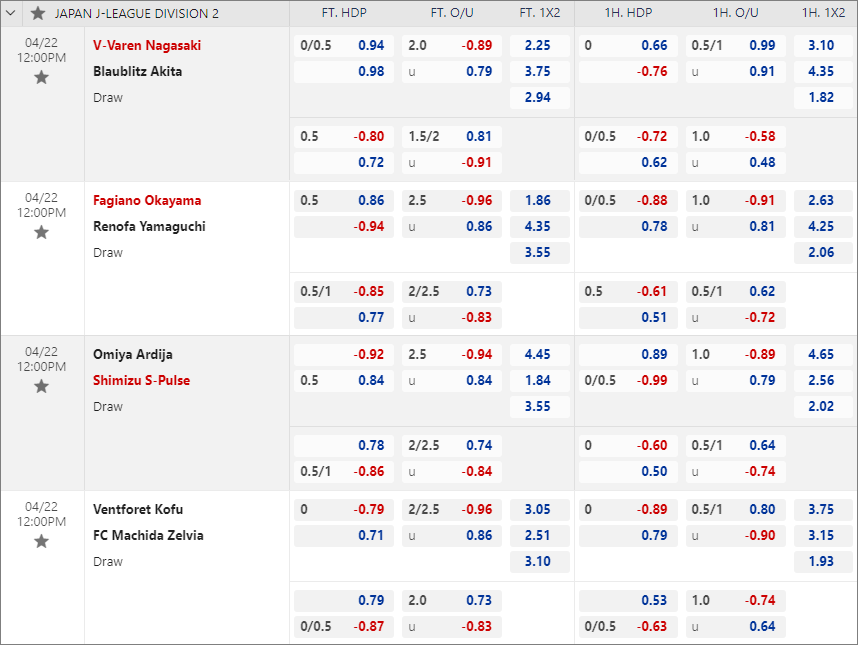Pick Shimizu S-Pulse FT handicap 0.5 at 0.84
This screenshot has width=858, height=645.
[x=344, y=380]
